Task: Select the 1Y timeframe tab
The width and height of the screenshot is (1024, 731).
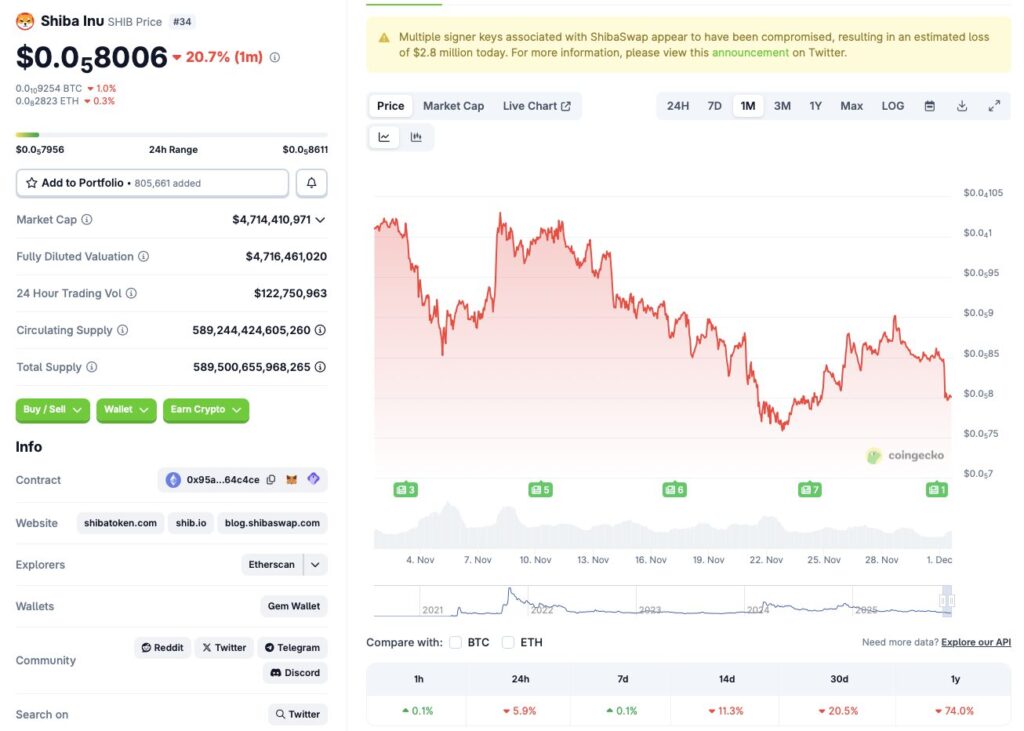Action: [x=817, y=105]
